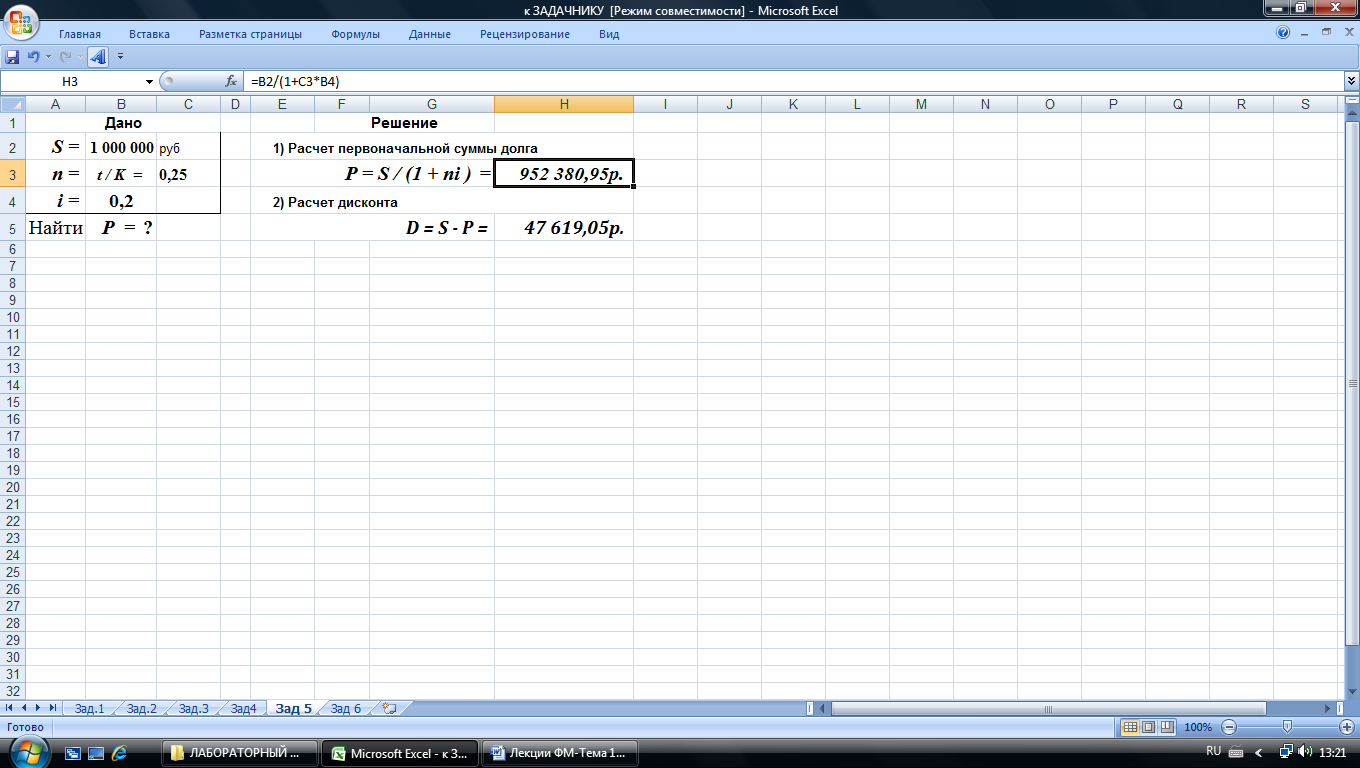The width and height of the screenshot is (1360, 768).
Task: Click vertical scrollbar down arrow
Action: pos(1351,692)
